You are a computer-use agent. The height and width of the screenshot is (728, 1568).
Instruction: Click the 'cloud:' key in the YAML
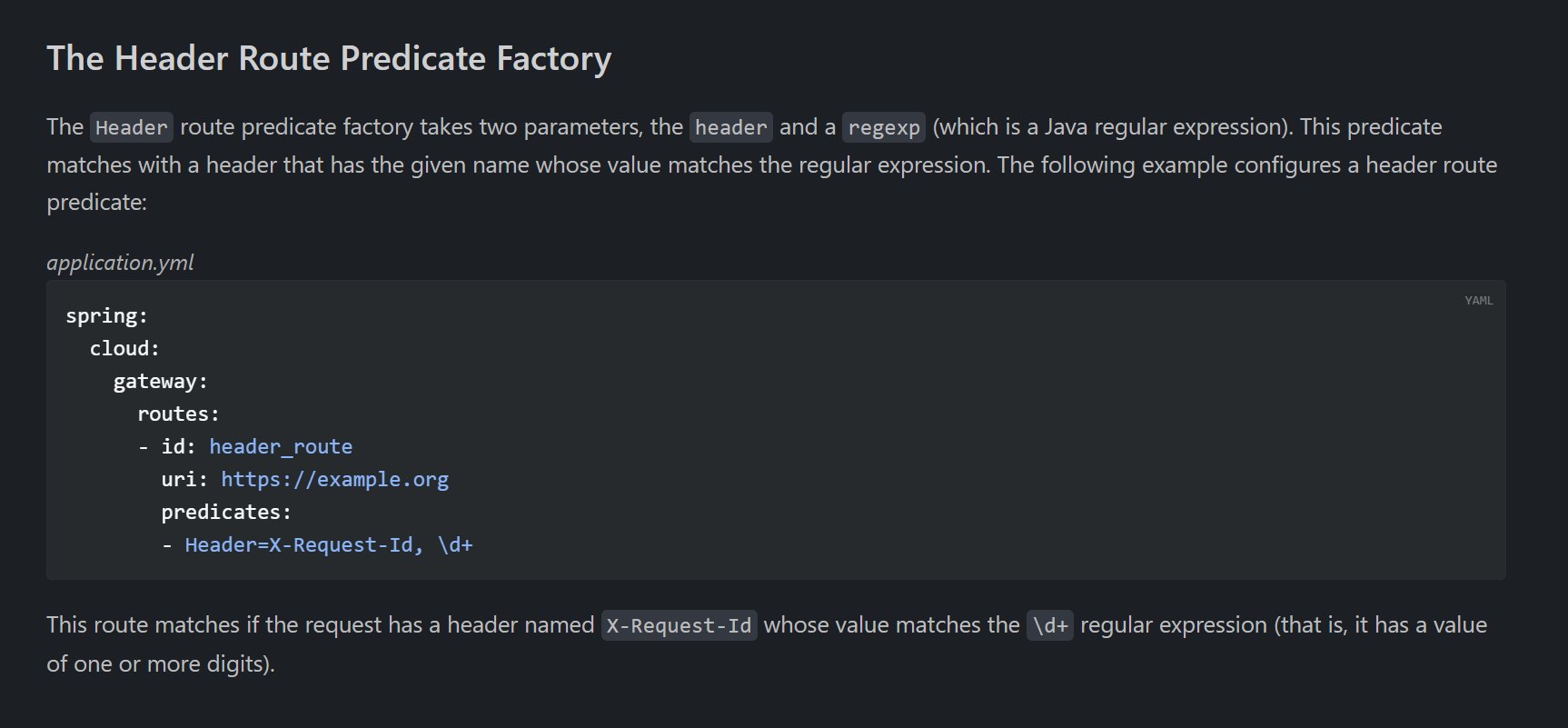coord(124,349)
